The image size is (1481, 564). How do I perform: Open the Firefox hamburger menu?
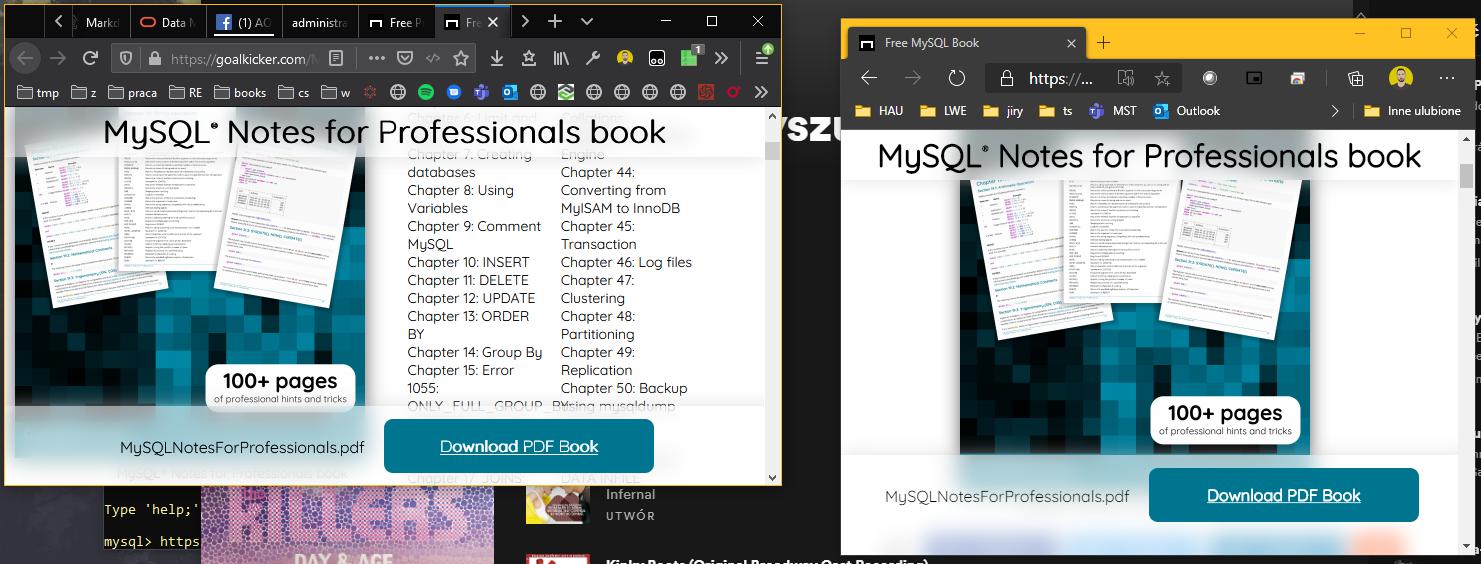click(x=762, y=58)
